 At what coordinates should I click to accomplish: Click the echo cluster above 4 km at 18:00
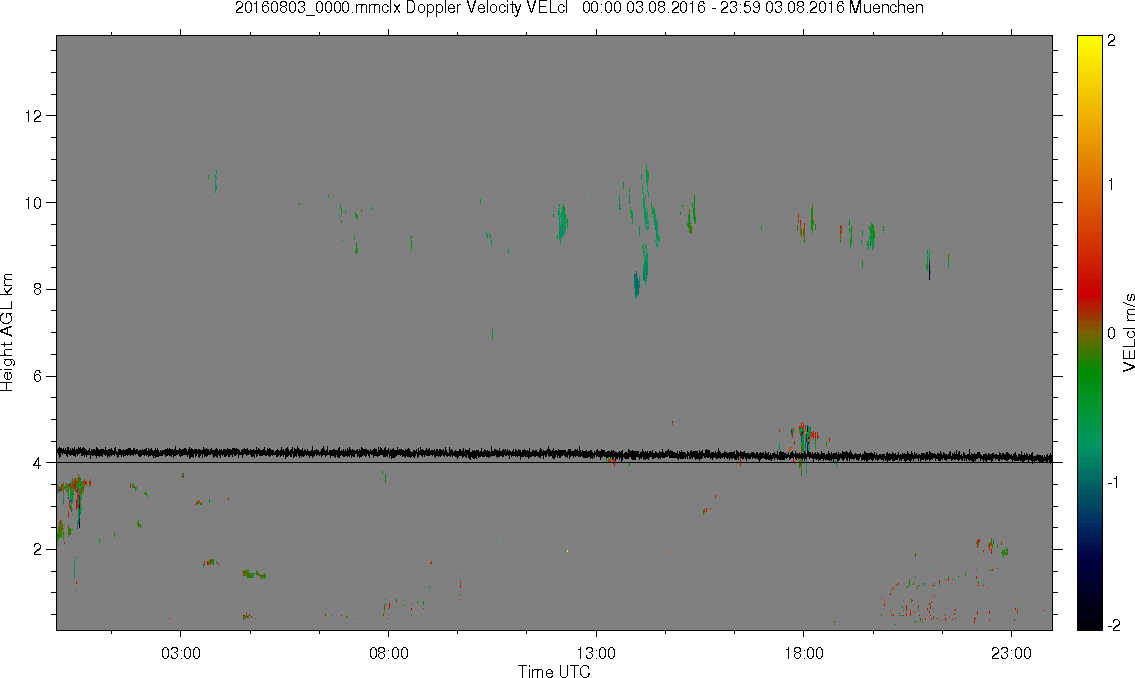click(804, 440)
